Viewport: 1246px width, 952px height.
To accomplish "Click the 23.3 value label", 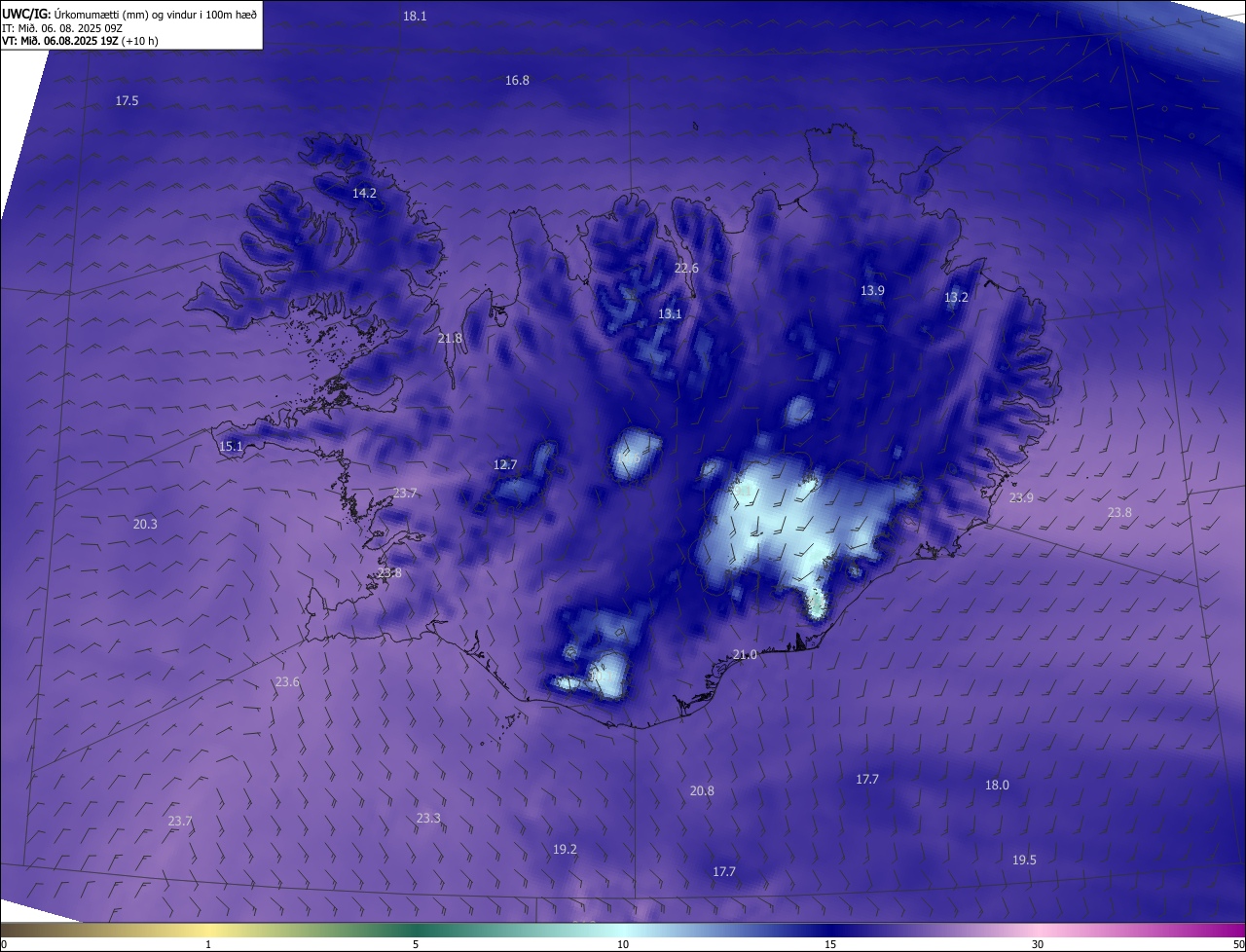I will [428, 819].
